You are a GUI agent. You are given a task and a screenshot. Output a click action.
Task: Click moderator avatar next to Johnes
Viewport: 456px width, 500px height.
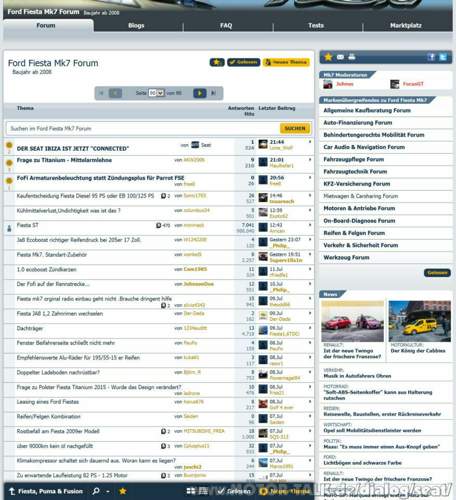[x=328, y=84]
